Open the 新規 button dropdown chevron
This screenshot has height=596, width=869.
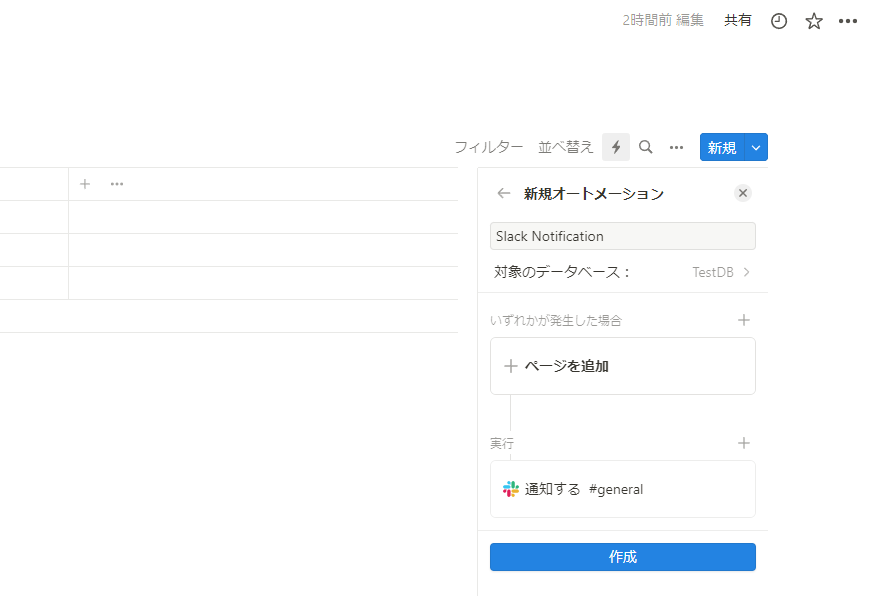pyautogui.click(x=755, y=146)
